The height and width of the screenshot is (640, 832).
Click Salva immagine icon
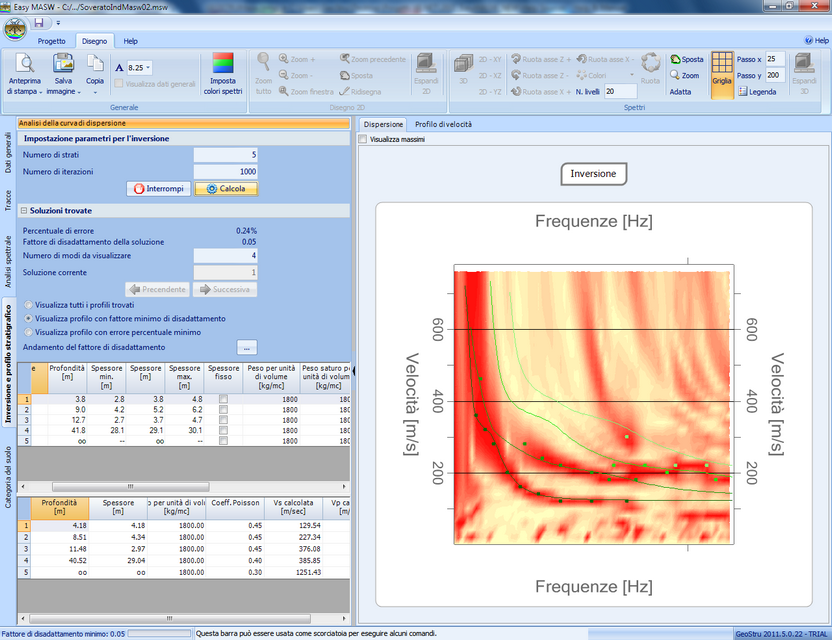[x=63, y=64]
